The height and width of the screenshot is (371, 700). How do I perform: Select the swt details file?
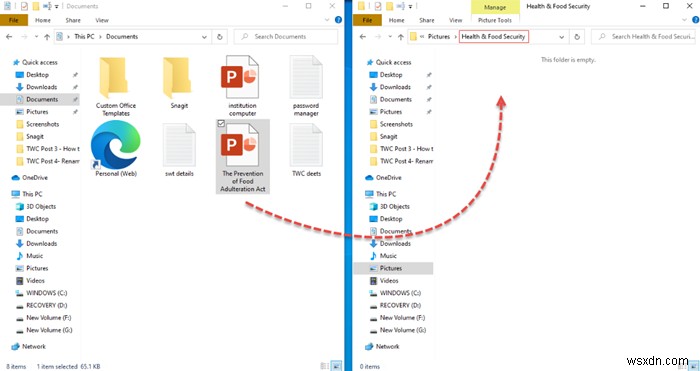[179, 150]
